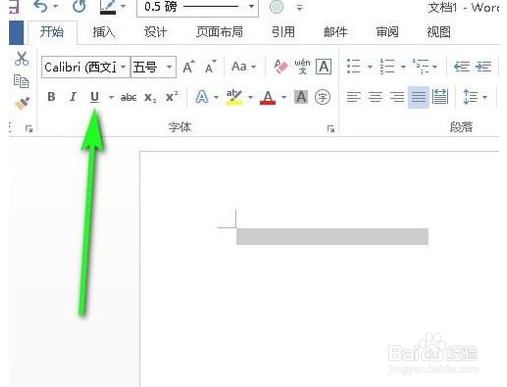Toggle subscript formatting
Image resolution: width=507 pixels, height=387 pixels.
click(150, 97)
